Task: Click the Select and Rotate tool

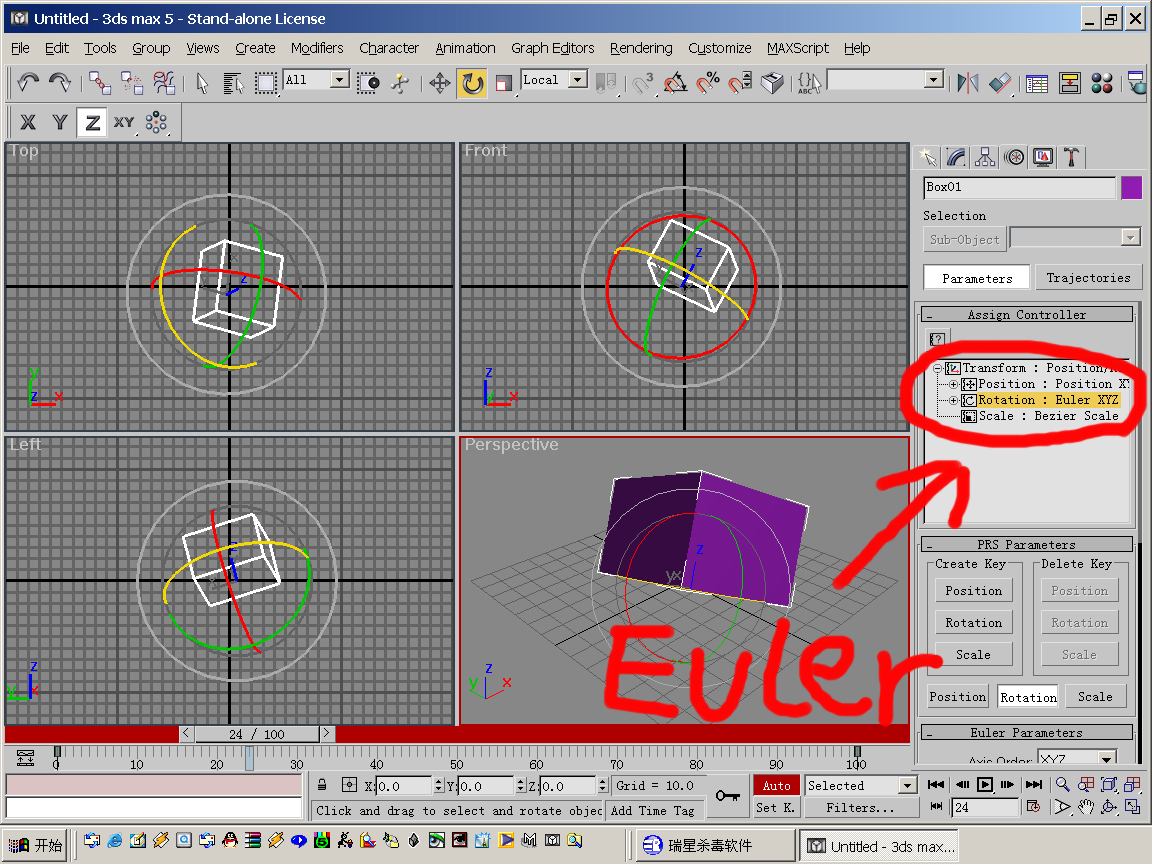Action: 472,82
